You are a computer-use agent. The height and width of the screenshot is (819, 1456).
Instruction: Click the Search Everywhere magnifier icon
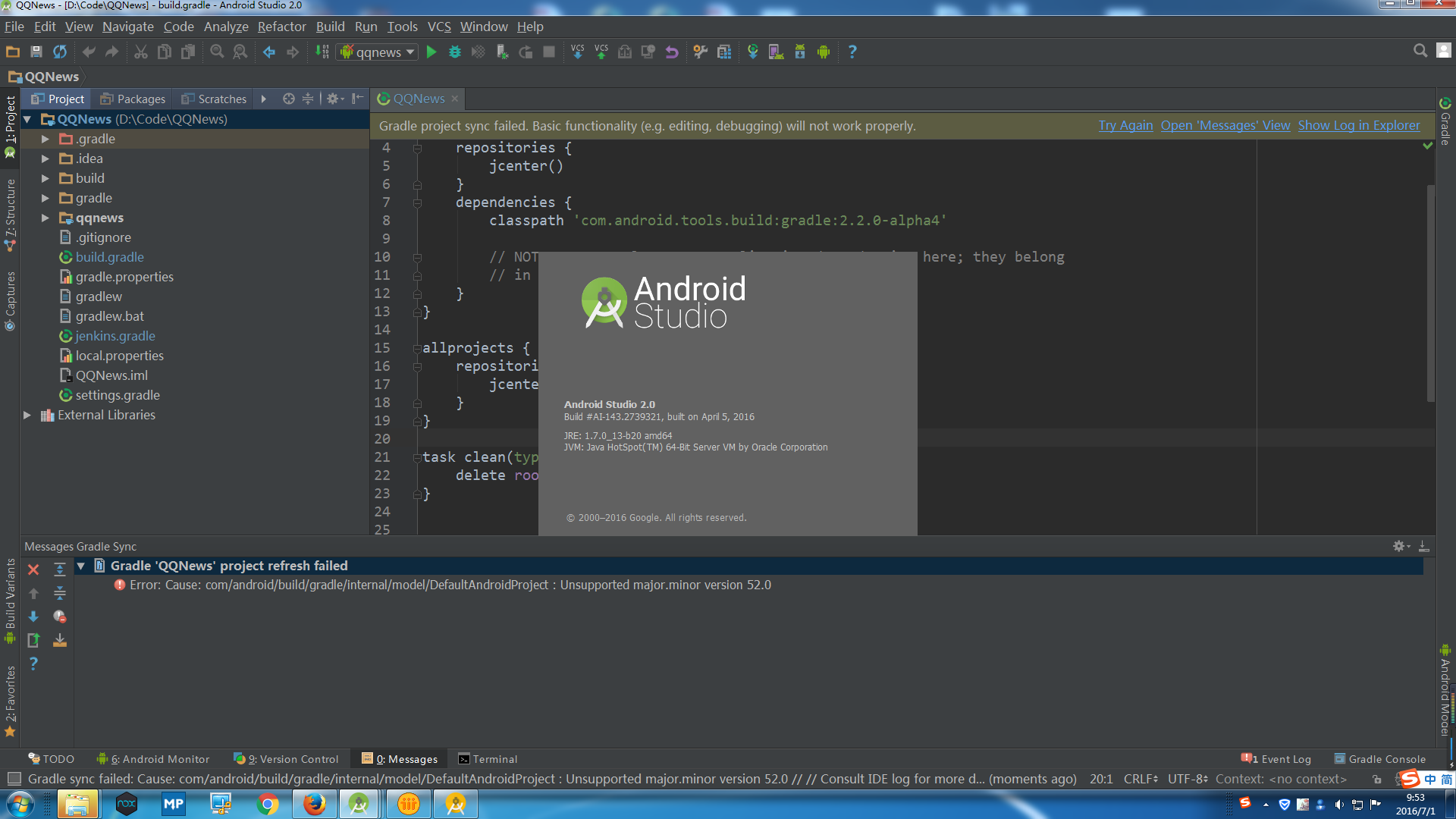coord(1420,50)
